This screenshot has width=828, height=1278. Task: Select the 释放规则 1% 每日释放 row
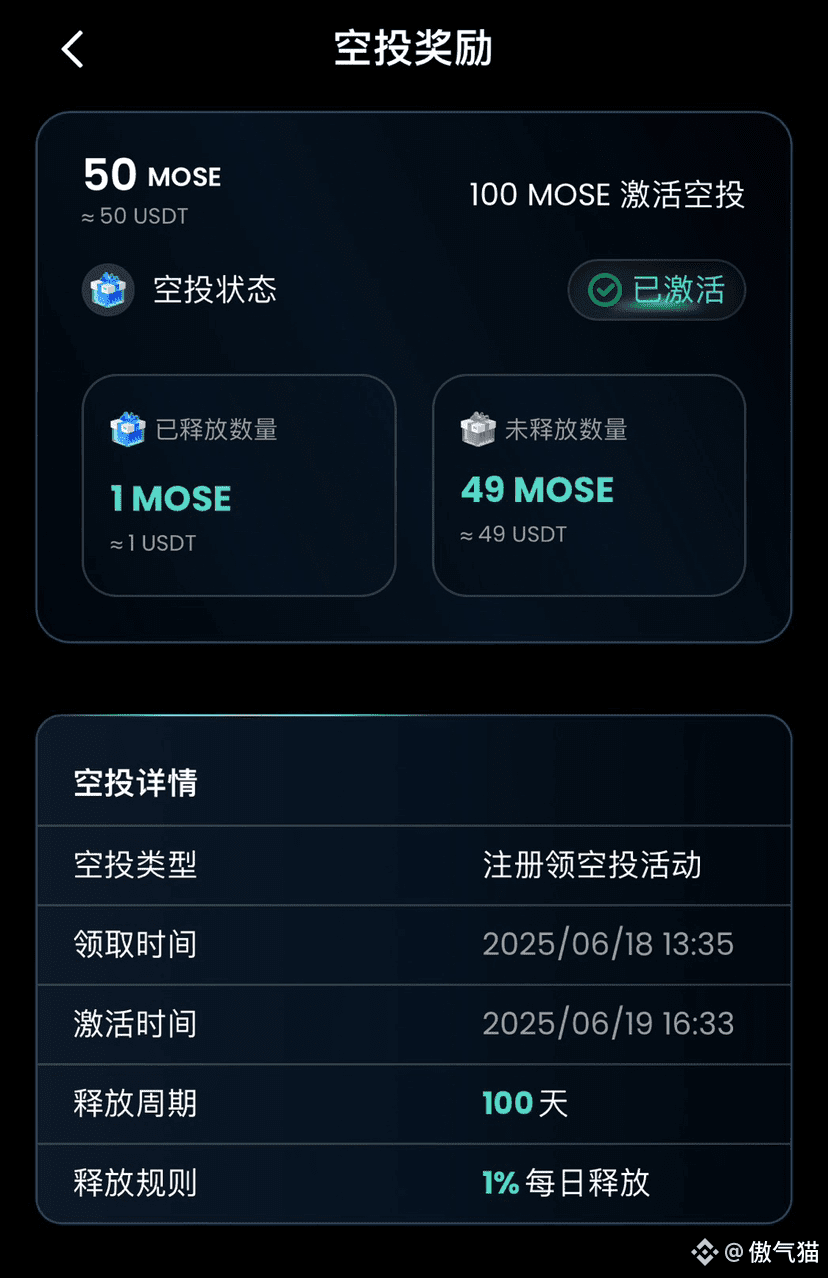(414, 1183)
